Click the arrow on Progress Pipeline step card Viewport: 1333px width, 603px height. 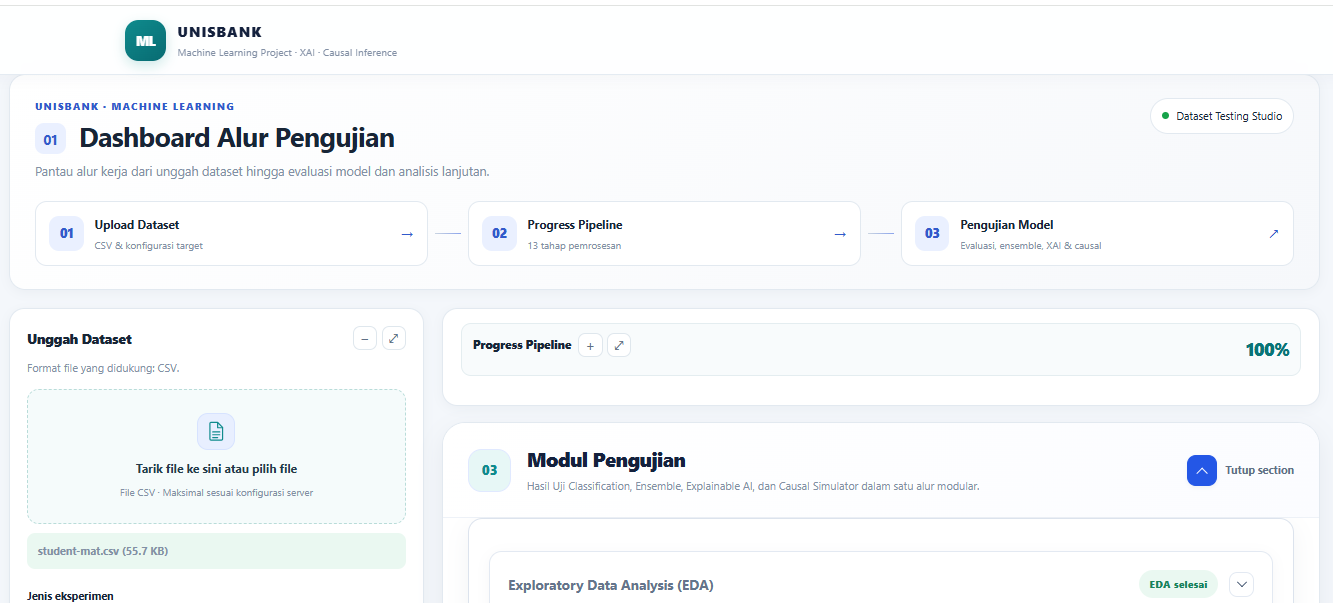coord(840,234)
